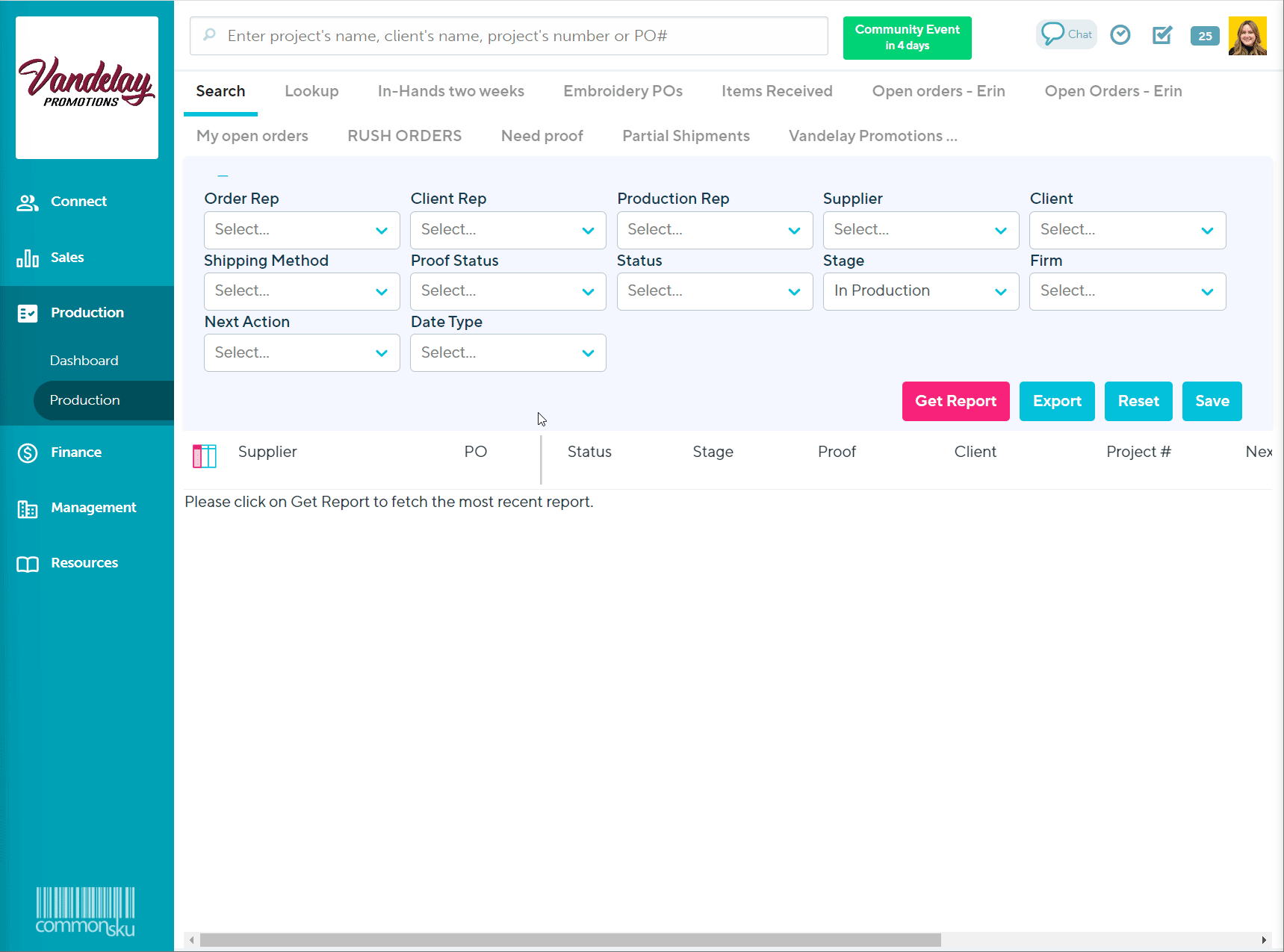Screen dimensions: 1284x952
Task: Open Connect in the sidebar
Action: [x=78, y=202]
